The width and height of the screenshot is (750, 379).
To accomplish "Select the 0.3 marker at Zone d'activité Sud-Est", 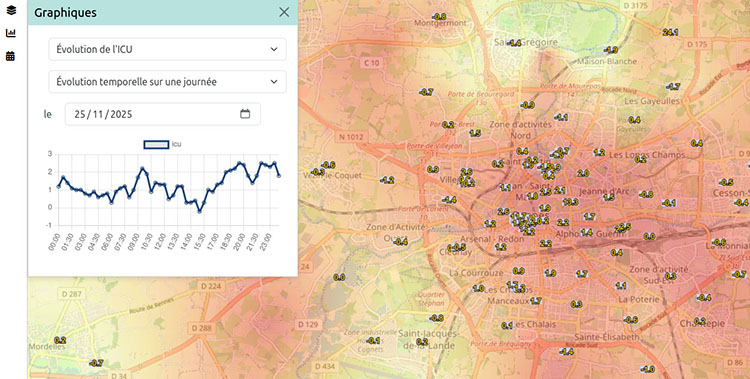I will click(670, 276).
